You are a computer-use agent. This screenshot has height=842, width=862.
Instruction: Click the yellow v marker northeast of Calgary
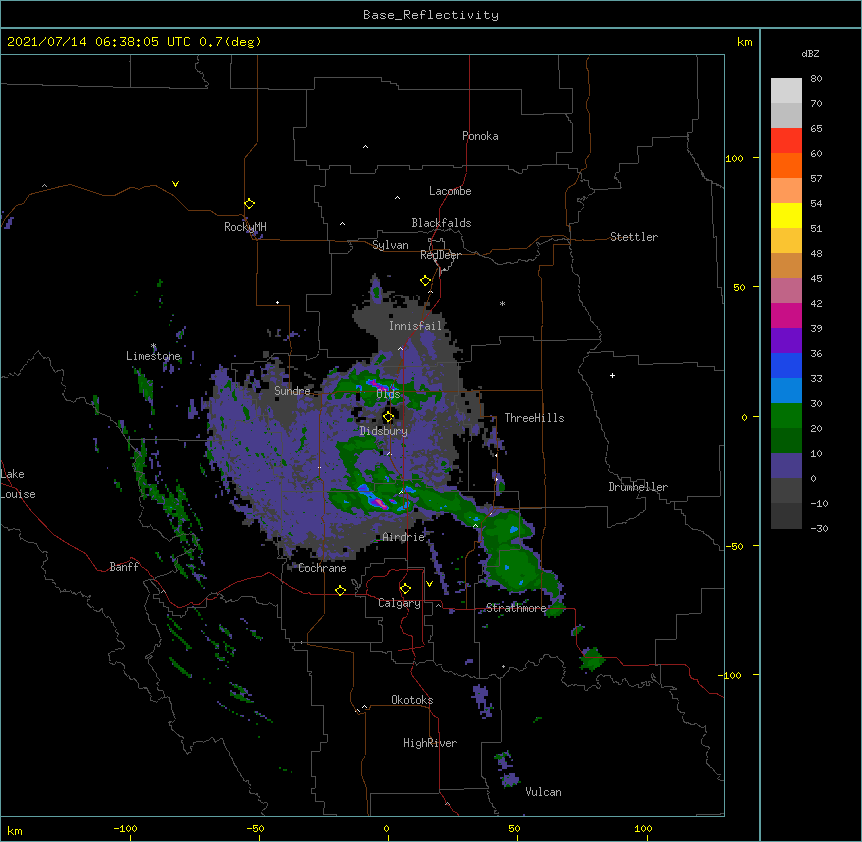click(x=429, y=584)
